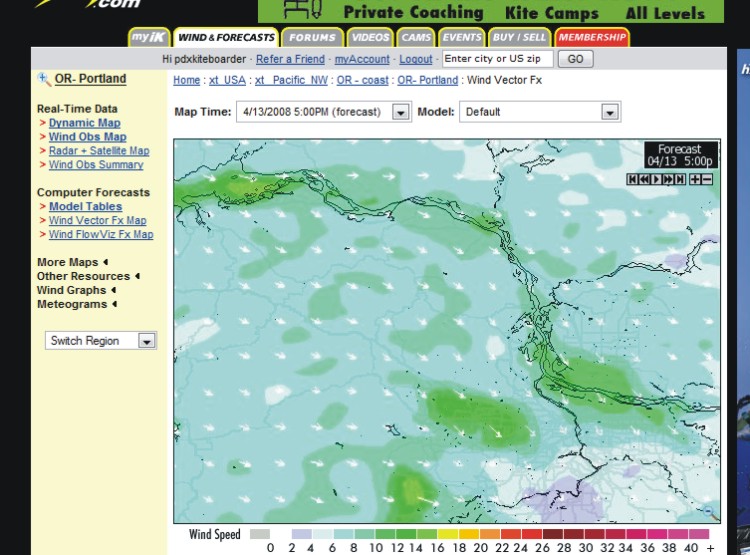The width and height of the screenshot is (750, 555).
Task: Open the Model dropdown
Action: click(607, 112)
